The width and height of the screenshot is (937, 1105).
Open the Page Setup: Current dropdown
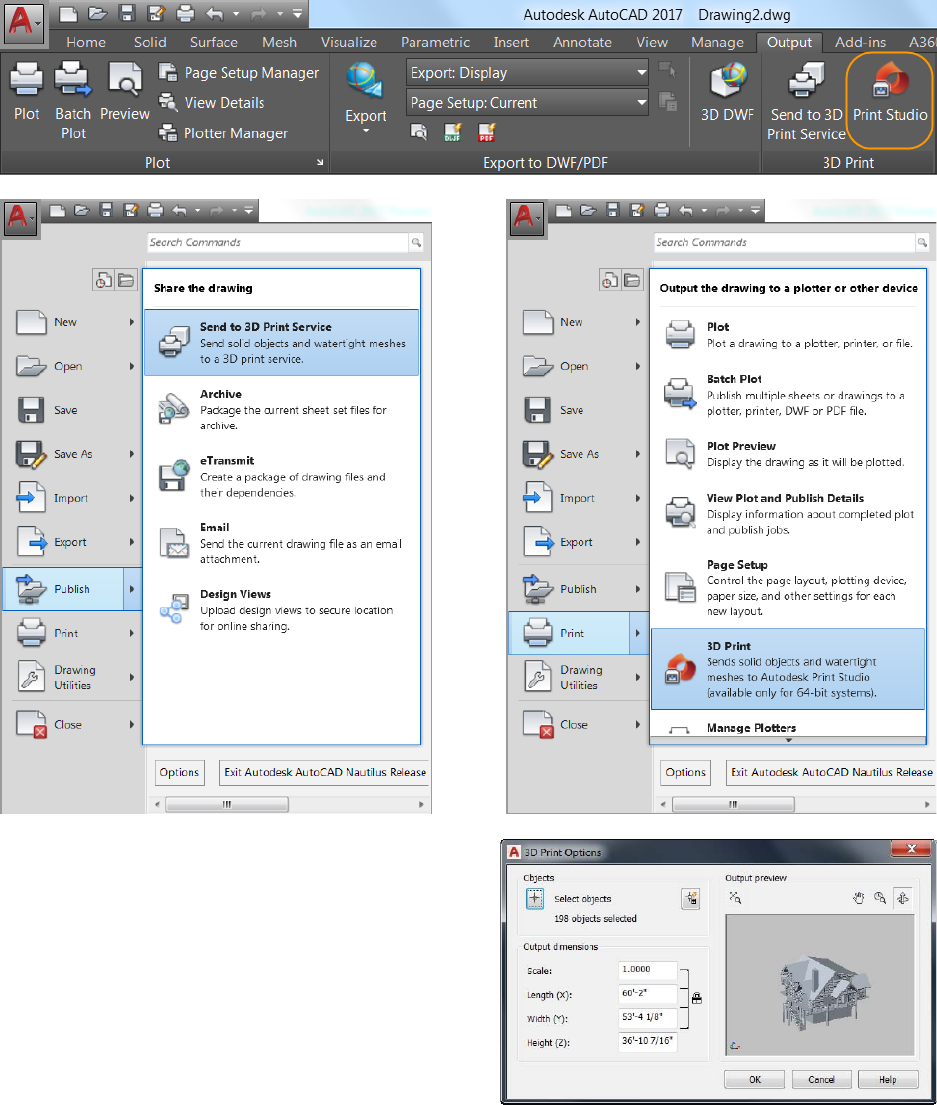pos(527,103)
